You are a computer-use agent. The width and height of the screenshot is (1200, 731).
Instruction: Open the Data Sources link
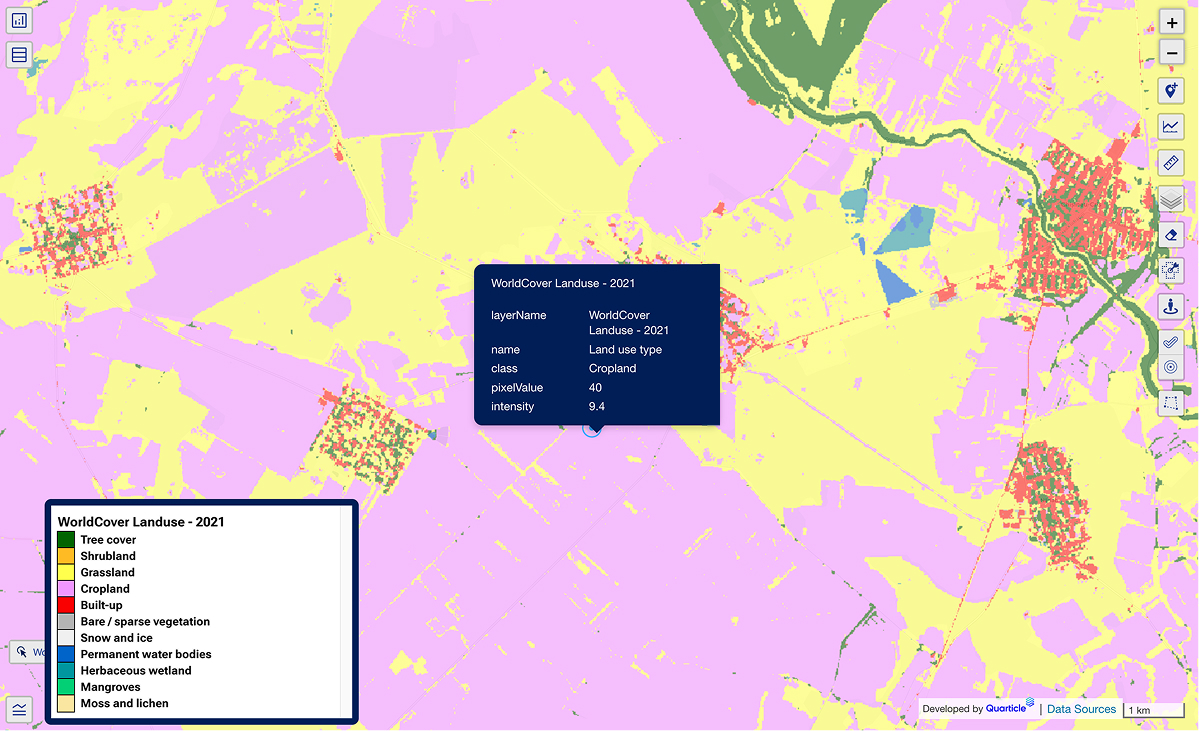1081,708
